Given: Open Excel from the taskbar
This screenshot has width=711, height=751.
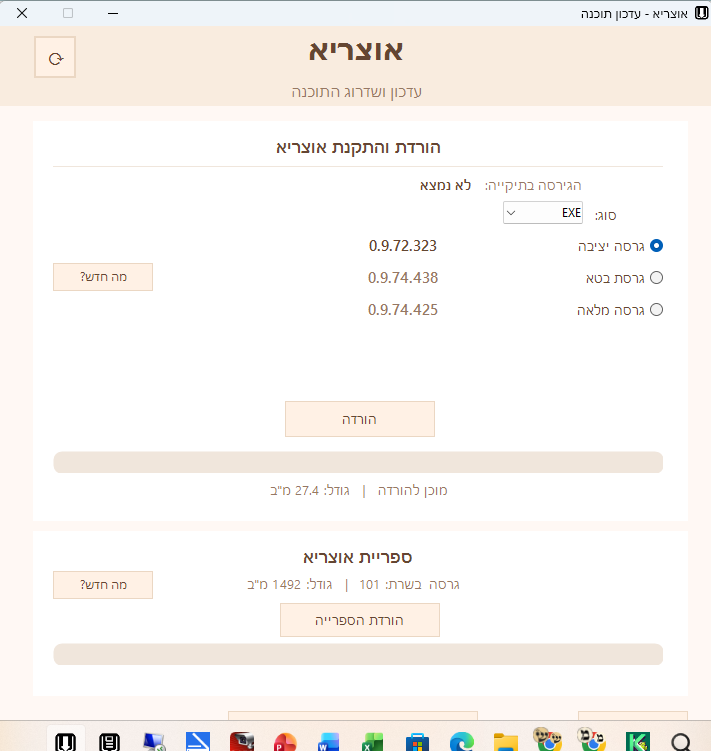Looking at the screenshot, I should coord(373,742).
